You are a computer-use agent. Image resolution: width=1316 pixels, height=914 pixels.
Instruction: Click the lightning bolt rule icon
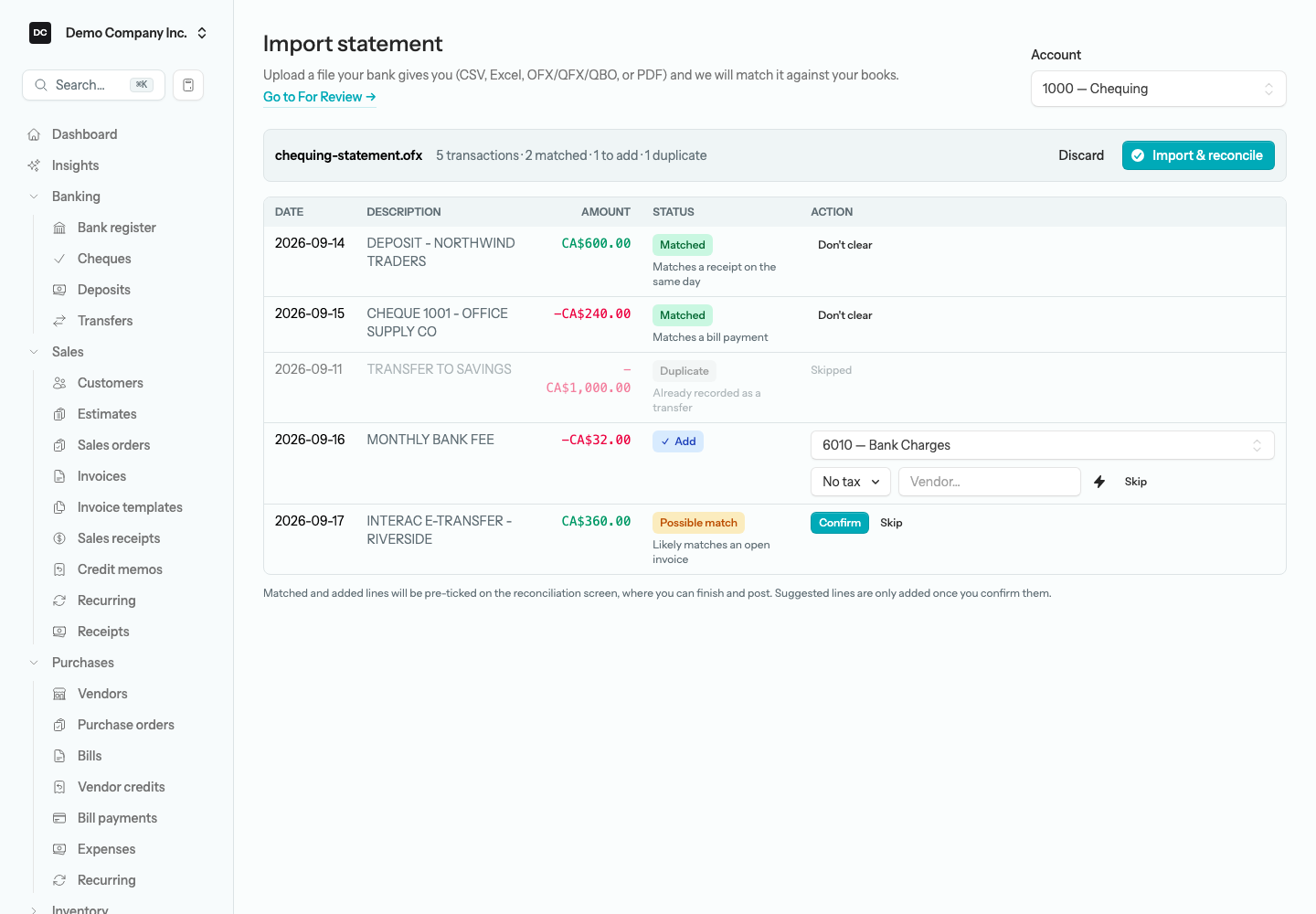click(1099, 482)
